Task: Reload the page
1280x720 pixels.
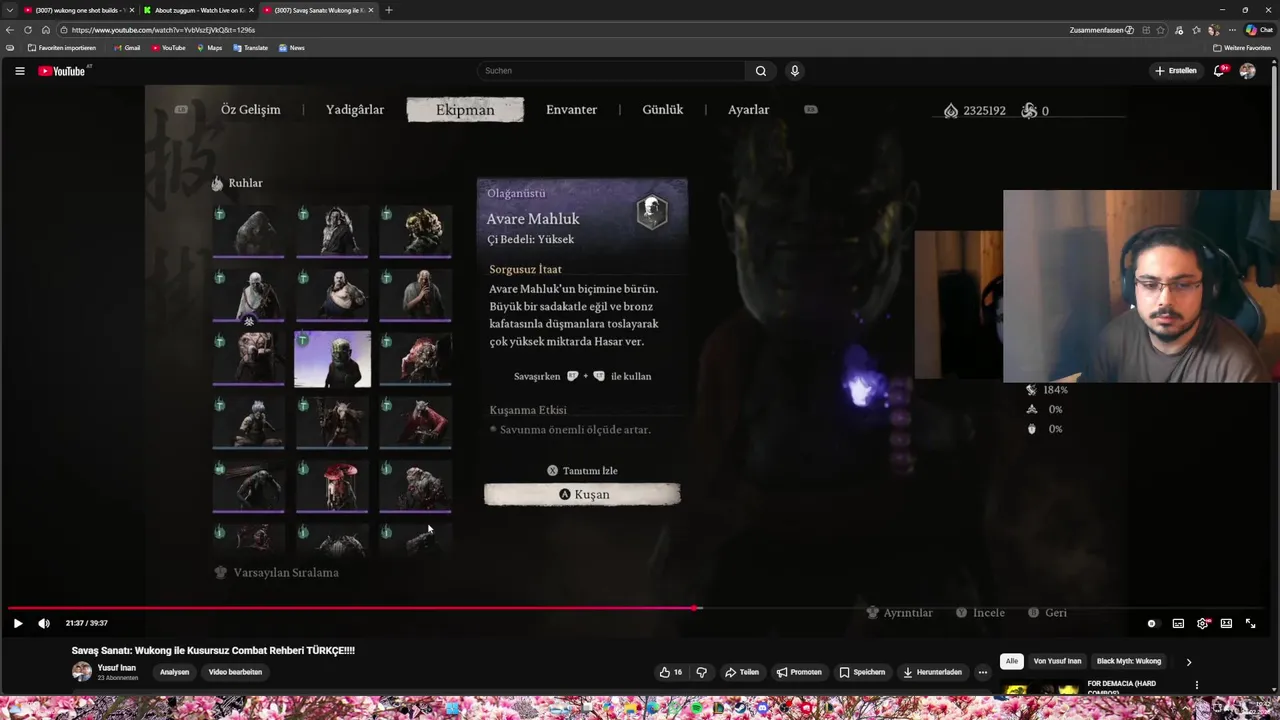Action: 28,30
